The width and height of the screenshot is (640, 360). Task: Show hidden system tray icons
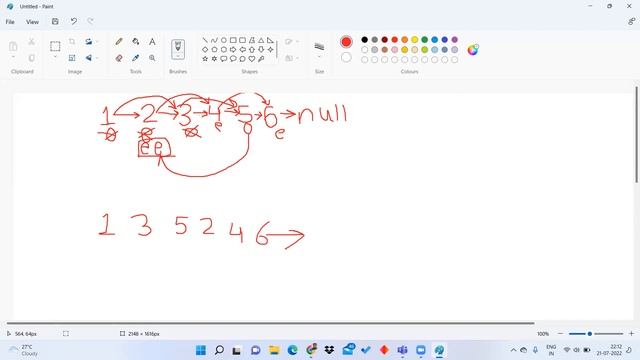[x=513, y=350]
